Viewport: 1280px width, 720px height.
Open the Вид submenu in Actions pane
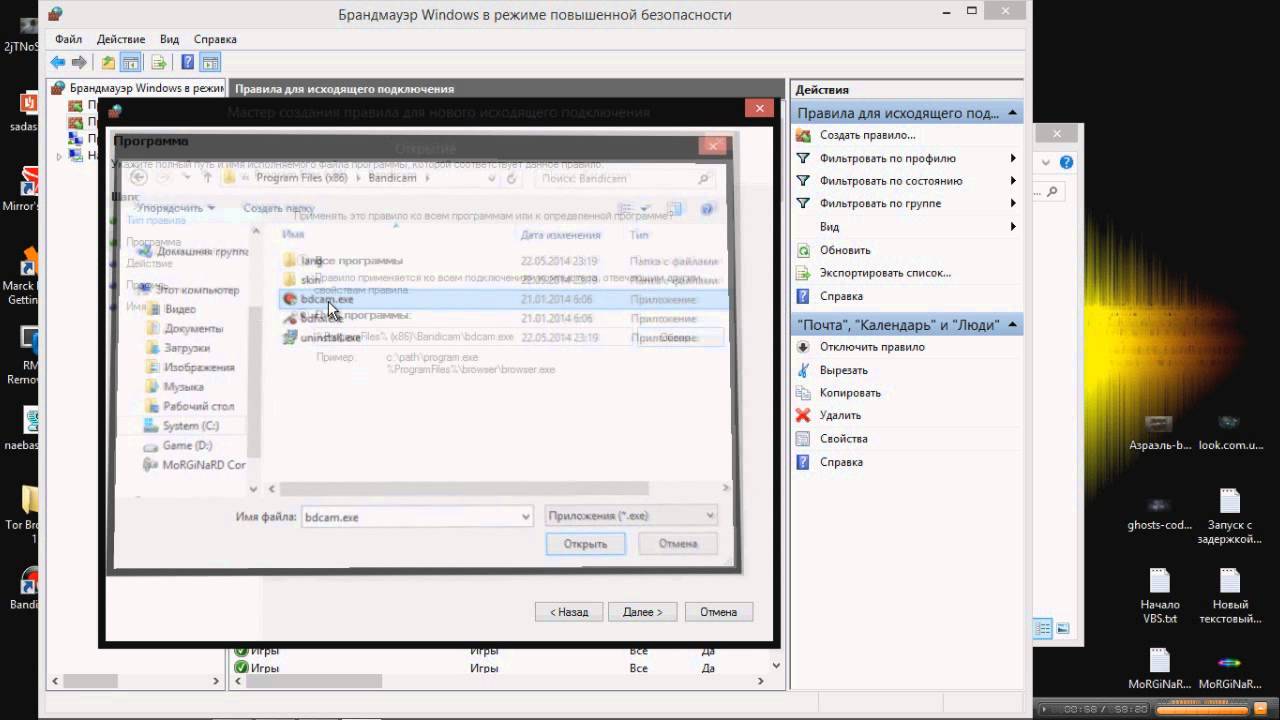pos(908,227)
